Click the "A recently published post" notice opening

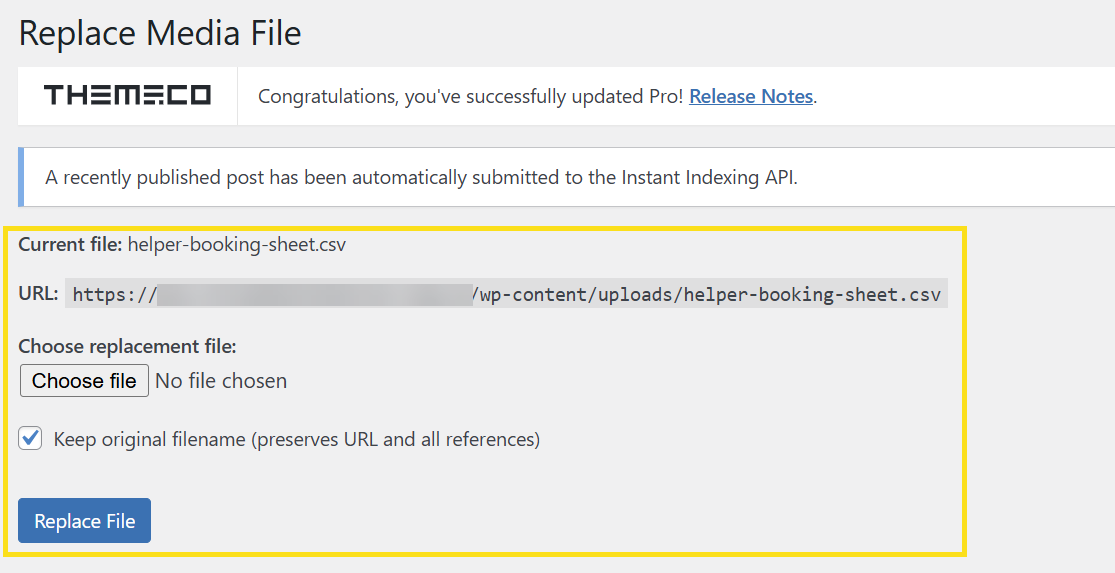pos(155,178)
